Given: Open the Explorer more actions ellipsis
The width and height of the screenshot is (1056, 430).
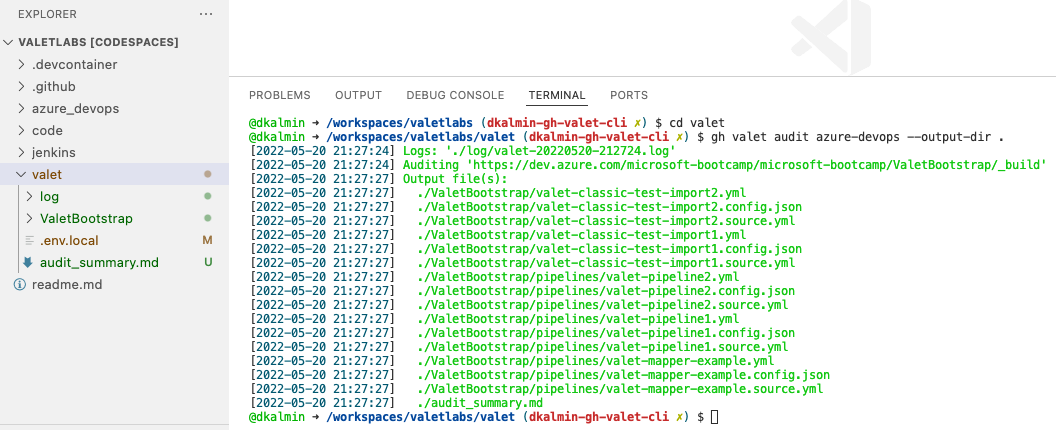Looking at the screenshot, I should tap(206, 14).
